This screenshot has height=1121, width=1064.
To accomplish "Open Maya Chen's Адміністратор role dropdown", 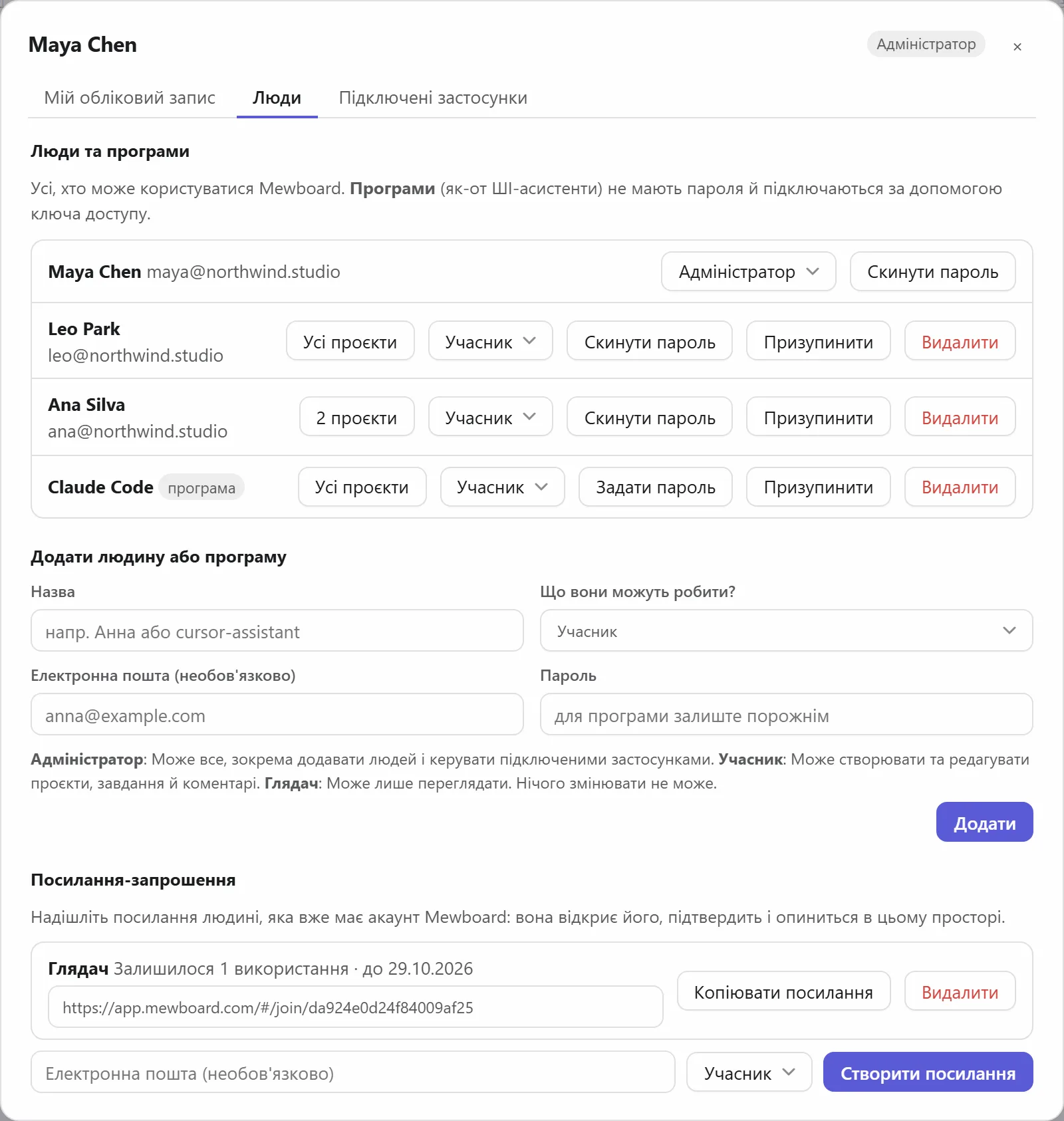I will 748,271.
